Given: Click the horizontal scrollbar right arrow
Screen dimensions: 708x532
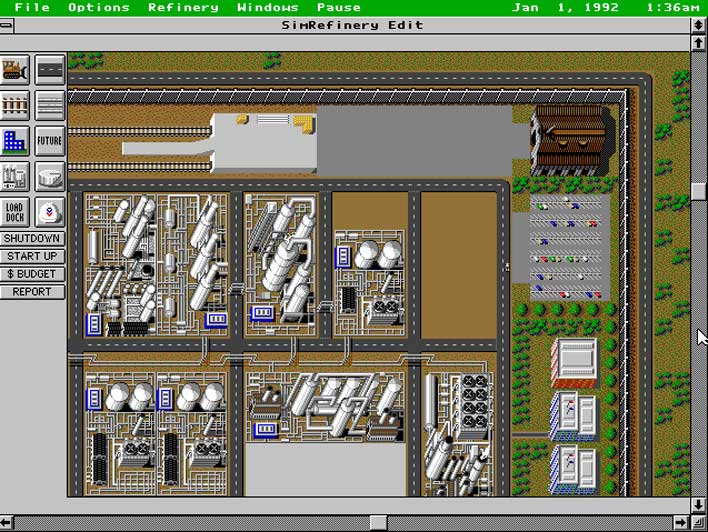Looking at the screenshot, I should point(681,523).
